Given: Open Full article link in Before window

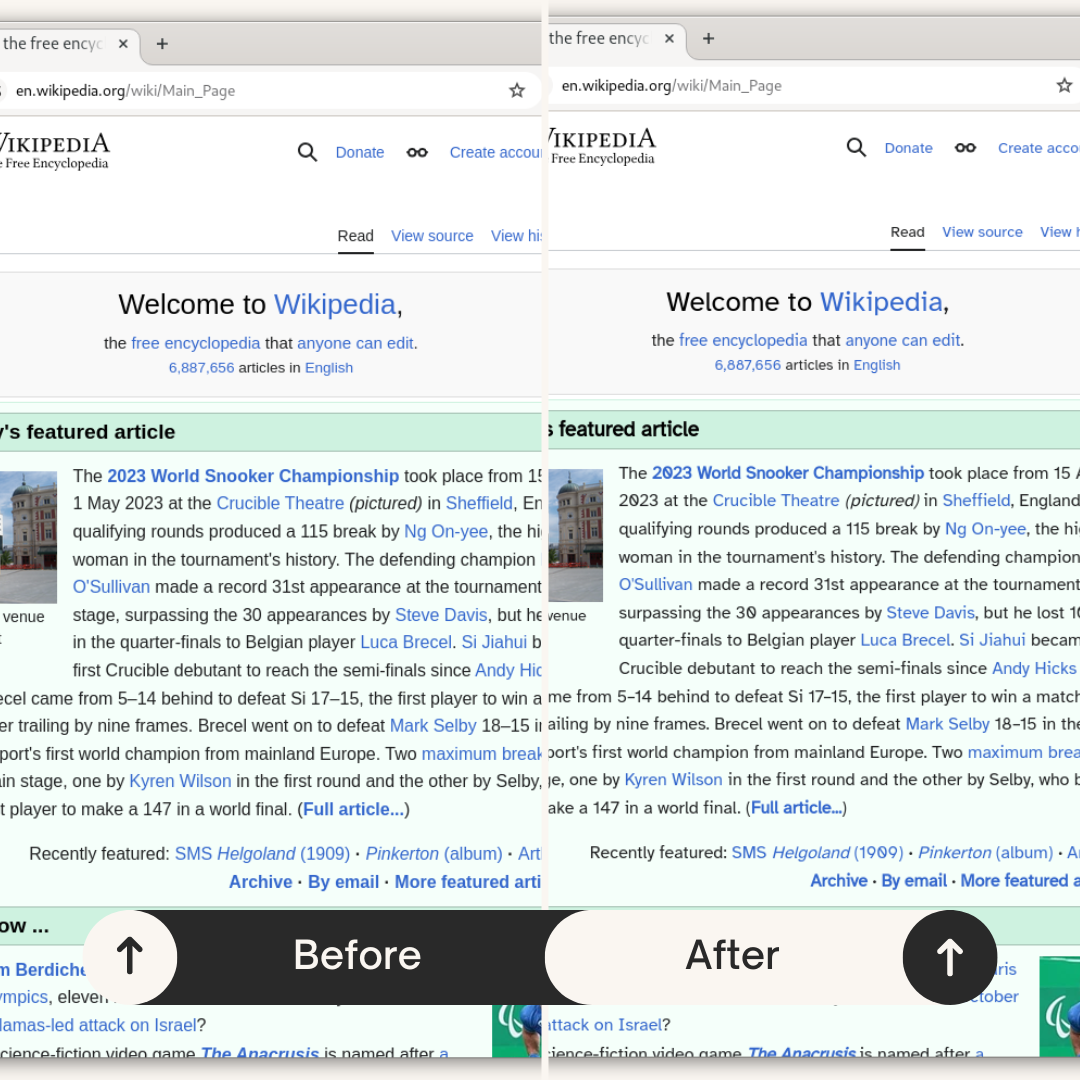Looking at the screenshot, I should (x=353, y=809).
